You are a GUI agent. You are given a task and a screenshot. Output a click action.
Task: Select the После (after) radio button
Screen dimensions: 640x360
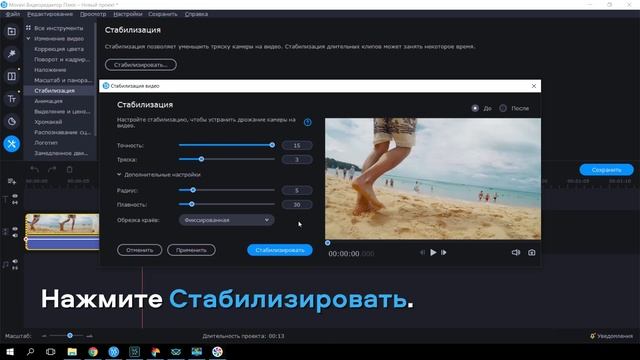tap(503, 108)
